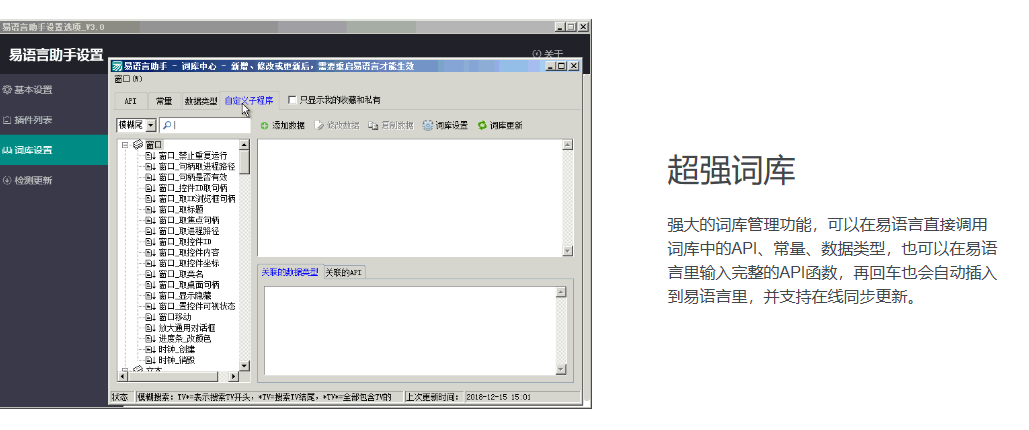Click the 上次更新时间 status bar label
Viewport: 1029px width, 430px height.
(433, 397)
